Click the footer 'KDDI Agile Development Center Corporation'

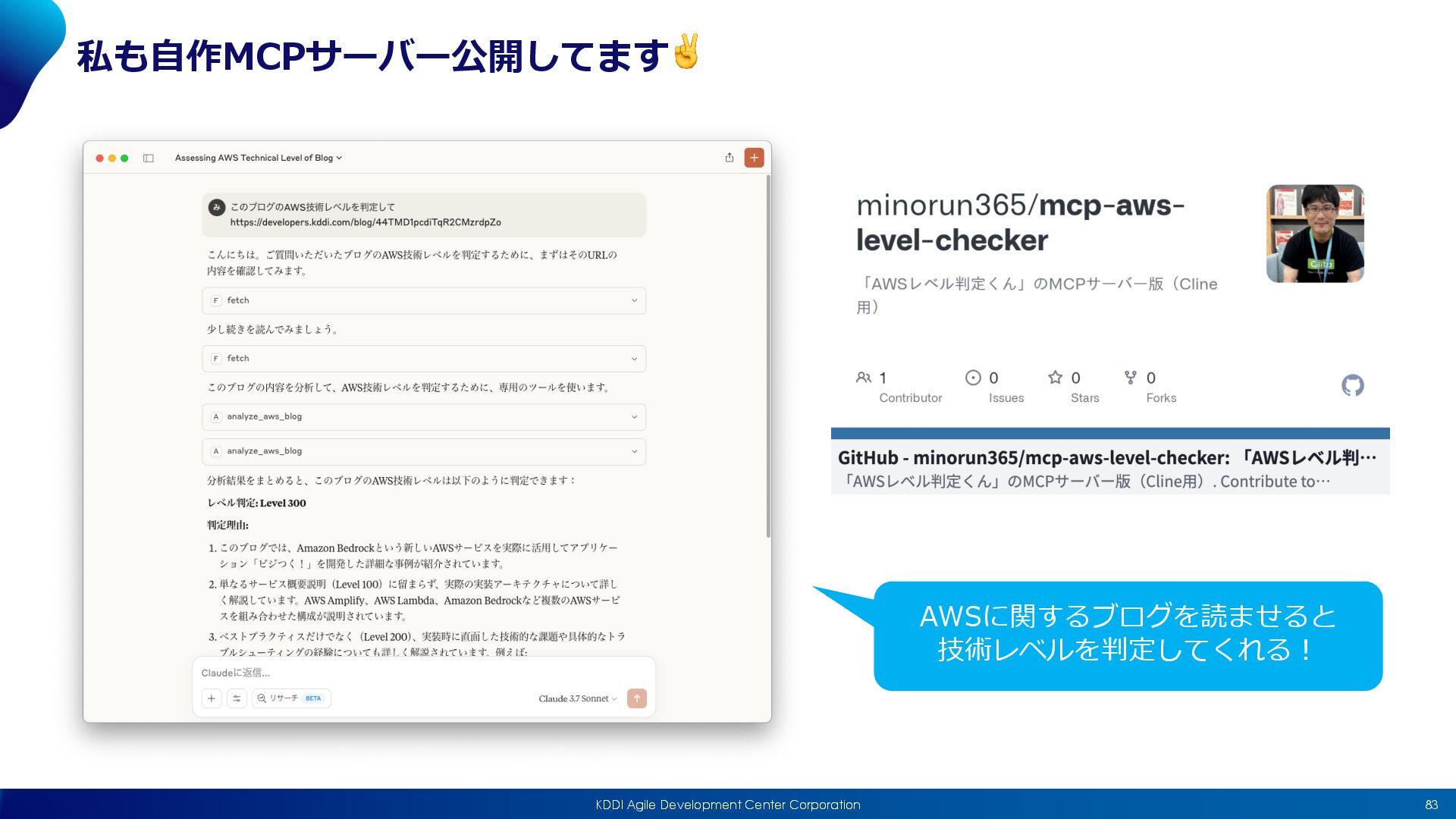pyautogui.click(x=728, y=805)
